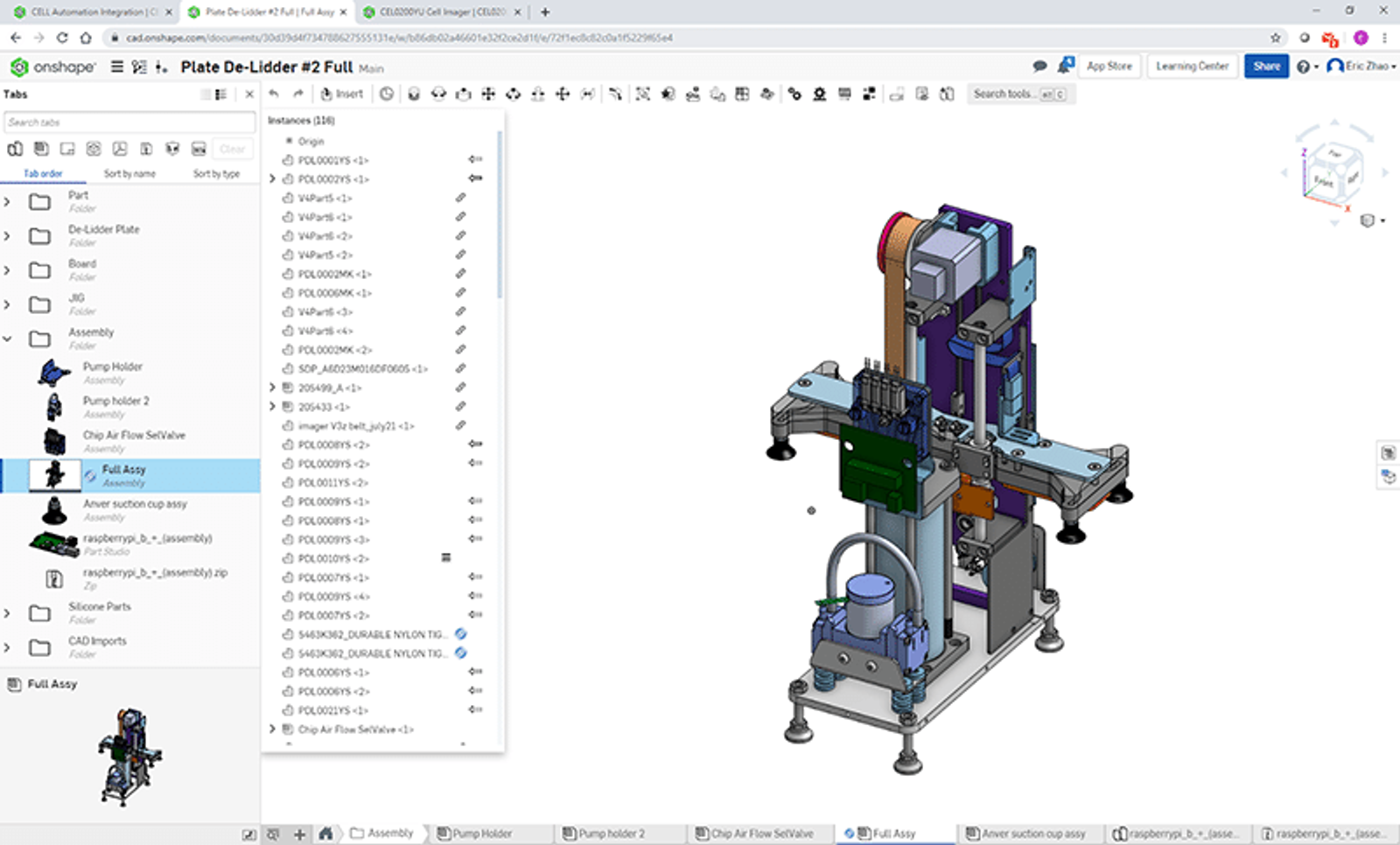Viewport: 1400px width, 845px height.
Task: Expand the 205499_A subassembly node
Action: (x=272, y=388)
